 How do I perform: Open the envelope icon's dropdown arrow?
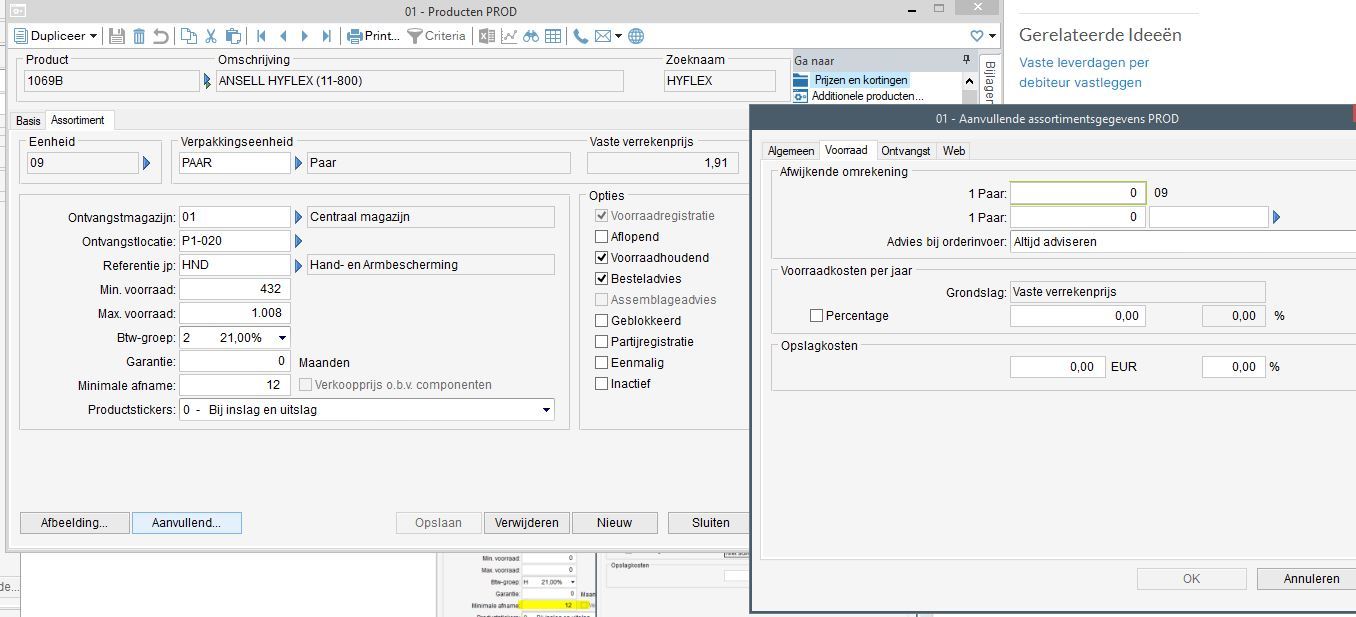619,36
